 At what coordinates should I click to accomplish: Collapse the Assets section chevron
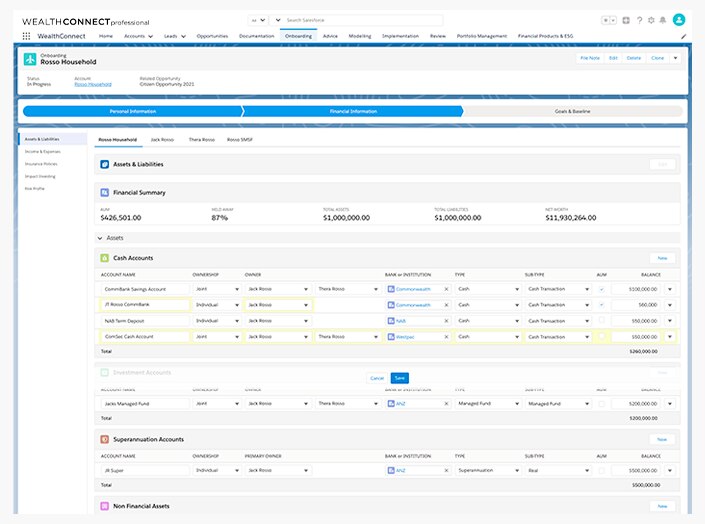coord(100,238)
